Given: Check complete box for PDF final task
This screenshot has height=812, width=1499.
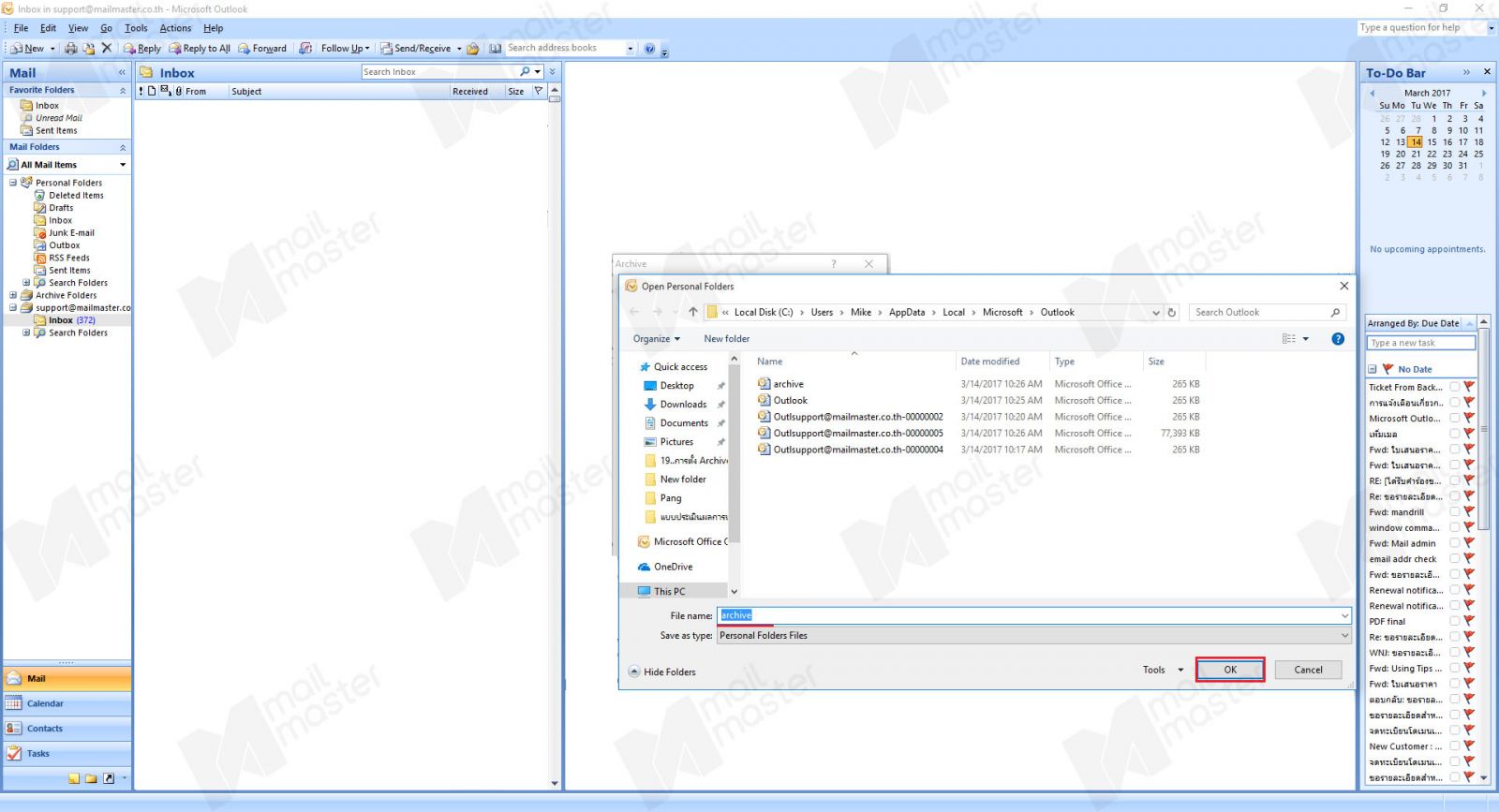Looking at the screenshot, I should [x=1454, y=621].
